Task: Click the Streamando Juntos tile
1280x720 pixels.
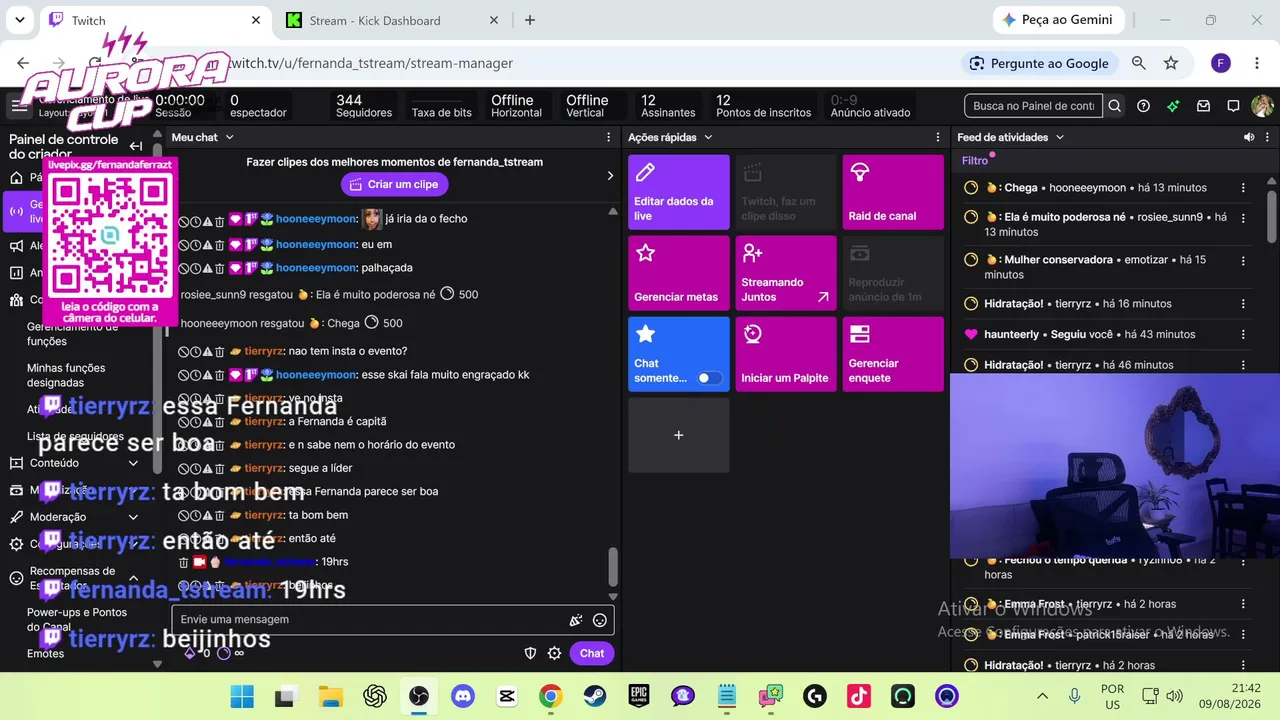Action: click(x=786, y=273)
